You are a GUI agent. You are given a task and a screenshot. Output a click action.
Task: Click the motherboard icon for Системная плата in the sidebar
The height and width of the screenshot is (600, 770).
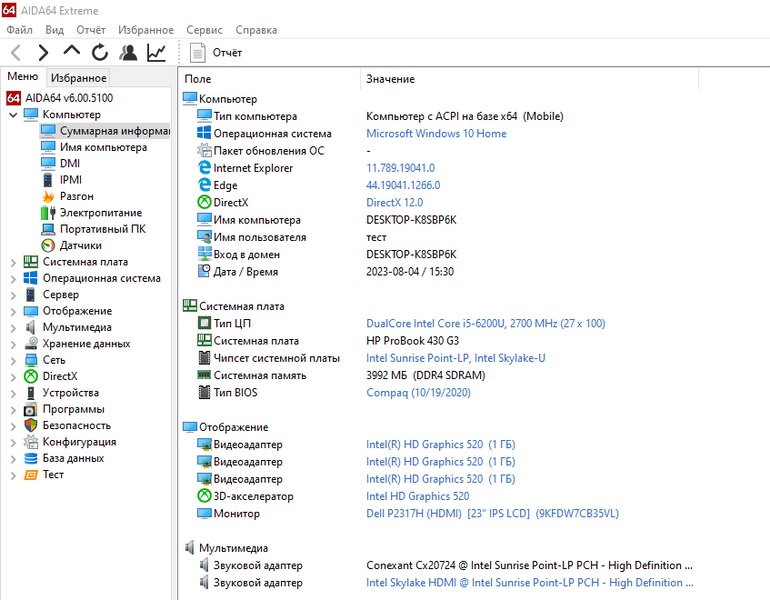coord(31,262)
